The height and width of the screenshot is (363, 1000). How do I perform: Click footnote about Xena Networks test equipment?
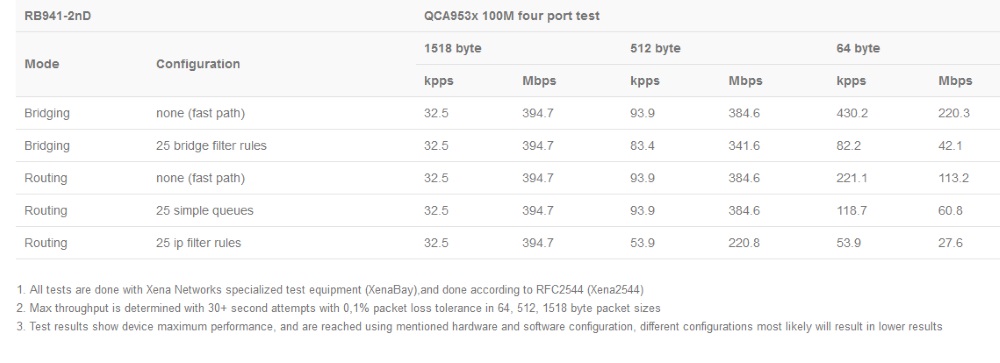click(x=330, y=290)
